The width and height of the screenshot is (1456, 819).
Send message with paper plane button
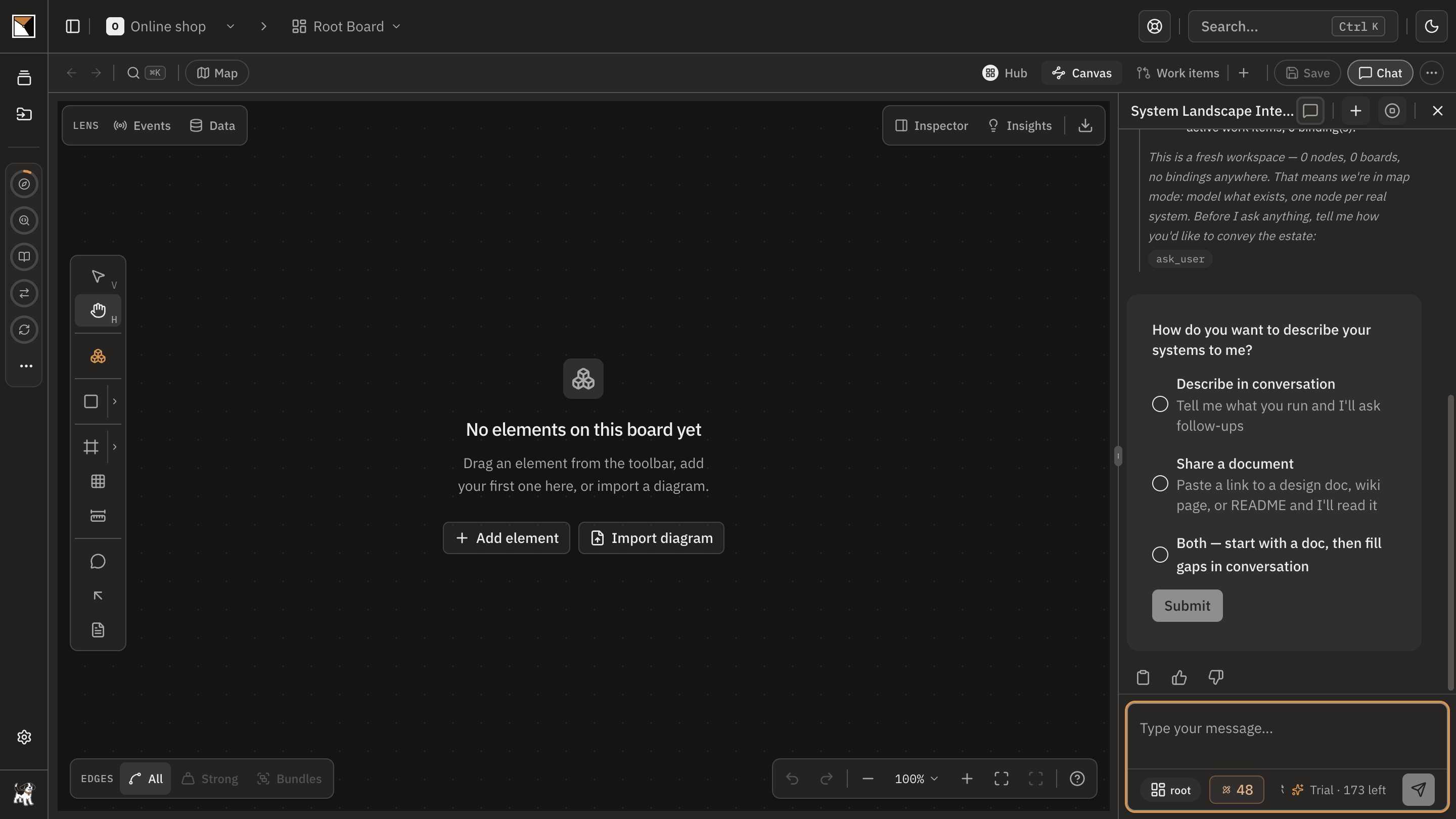pyautogui.click(x=1418, y=789)
